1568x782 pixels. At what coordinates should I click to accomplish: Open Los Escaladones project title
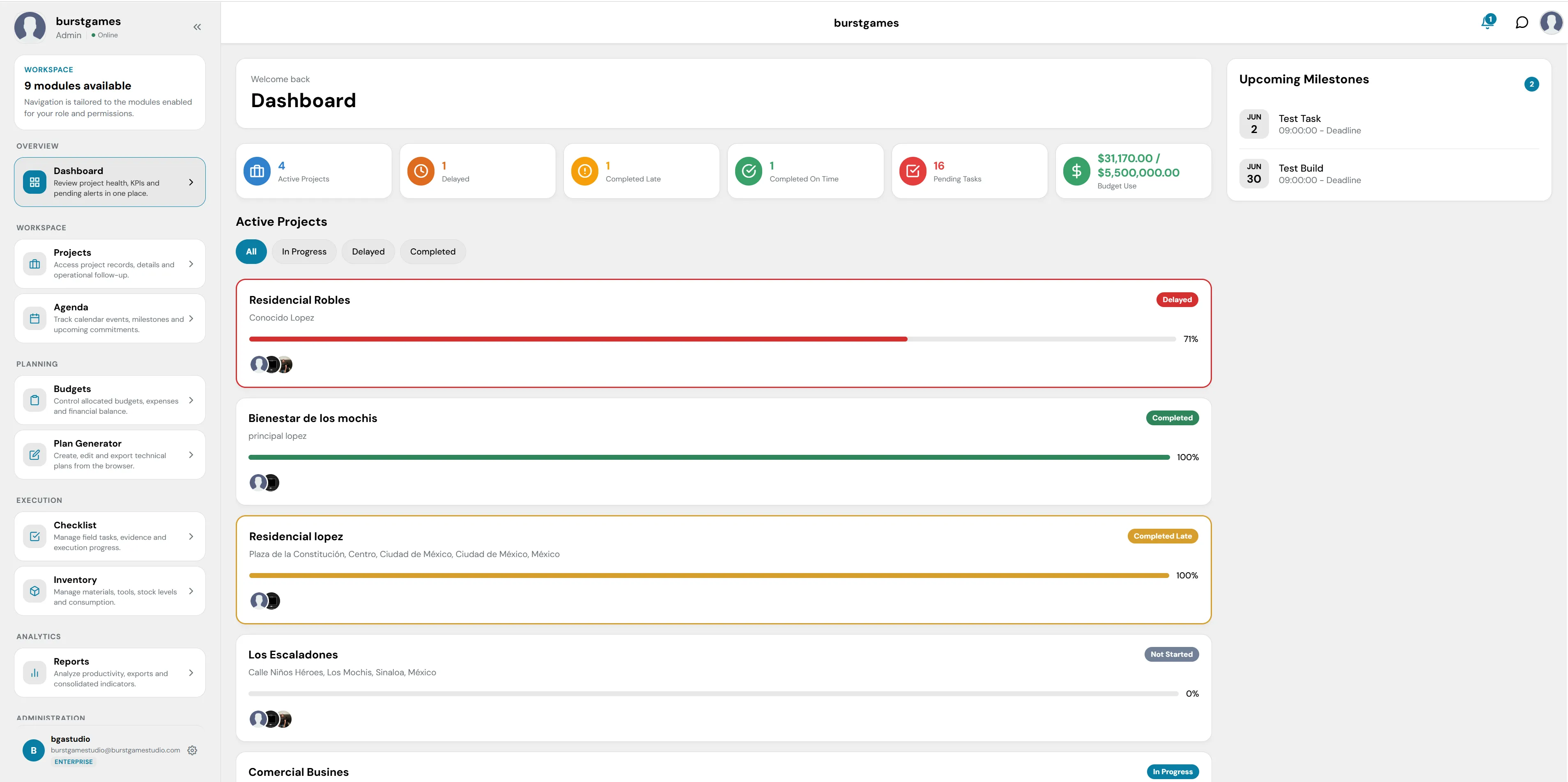point(293,654)
